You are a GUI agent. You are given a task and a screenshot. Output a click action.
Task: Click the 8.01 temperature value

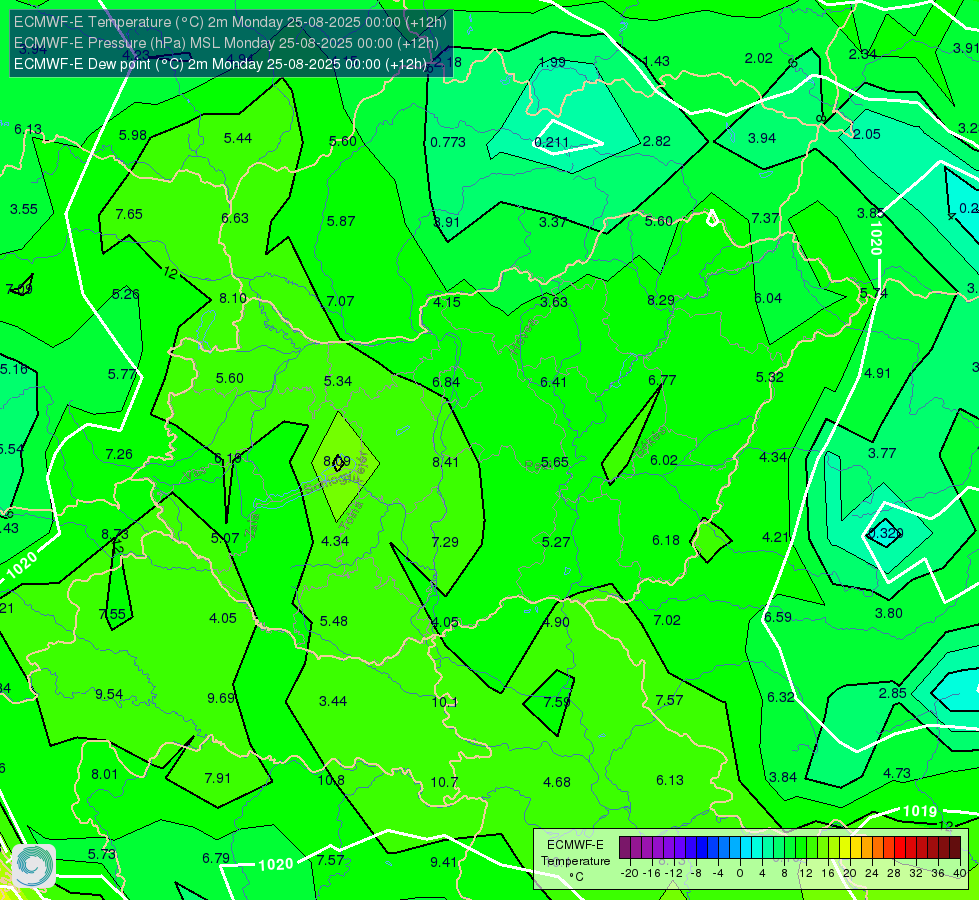pos(104,774)
